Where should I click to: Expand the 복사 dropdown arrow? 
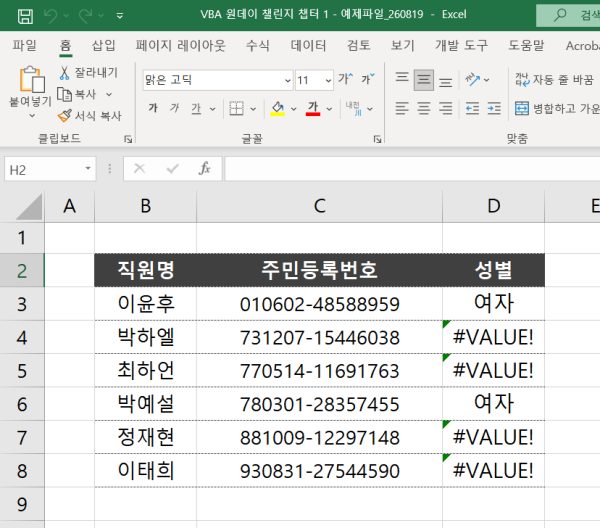click(109, 94)
